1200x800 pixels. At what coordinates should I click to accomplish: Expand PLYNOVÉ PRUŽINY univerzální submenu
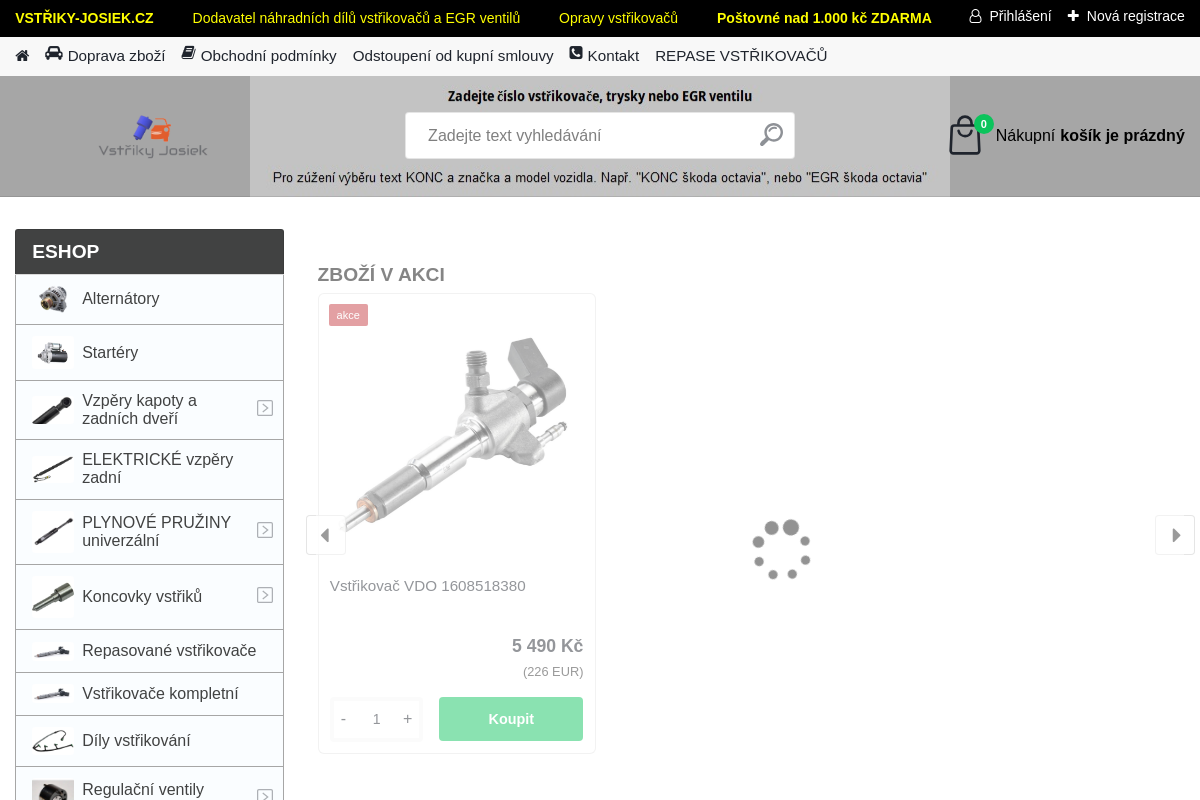(265, 530)
